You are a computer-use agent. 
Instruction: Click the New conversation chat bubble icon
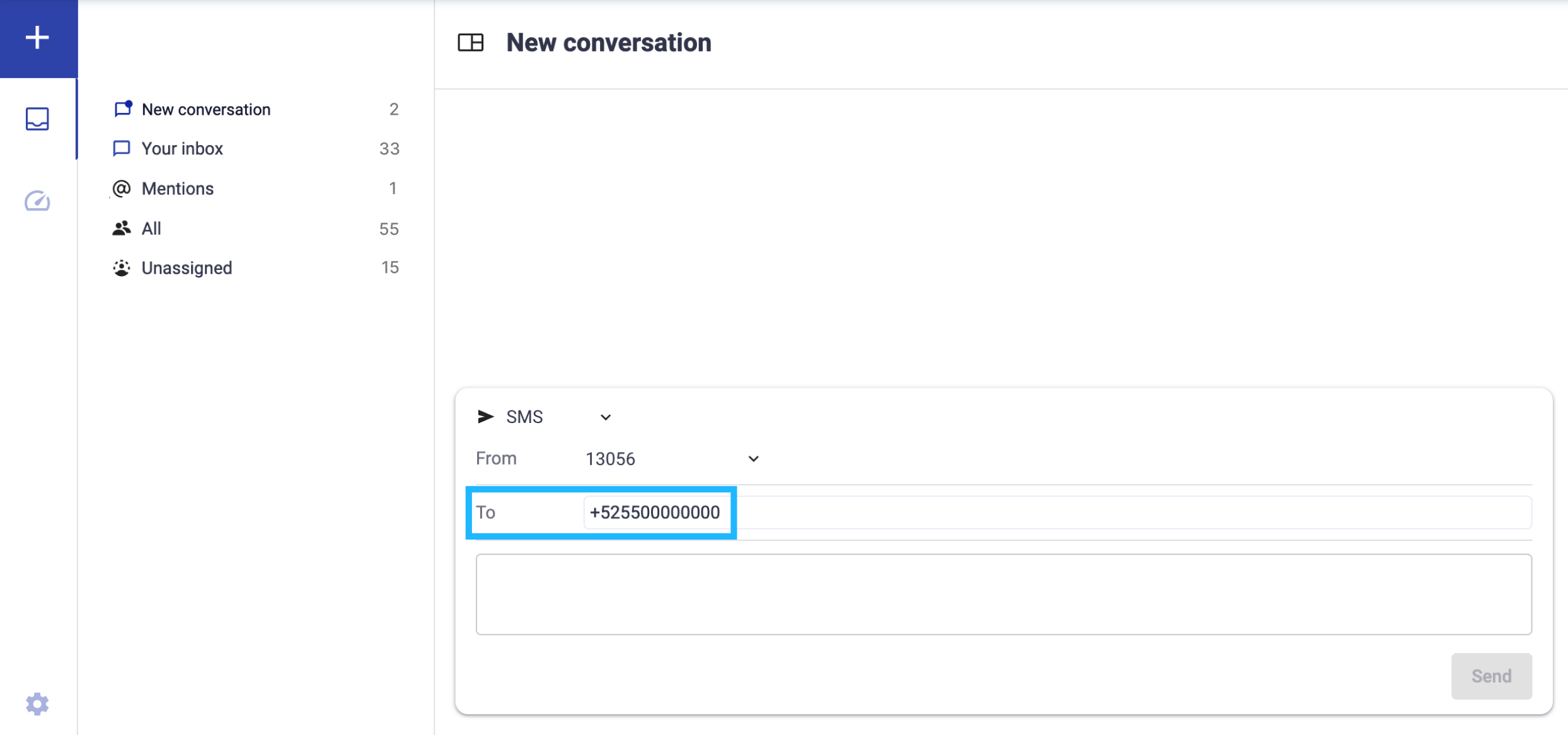coord(122,109)
